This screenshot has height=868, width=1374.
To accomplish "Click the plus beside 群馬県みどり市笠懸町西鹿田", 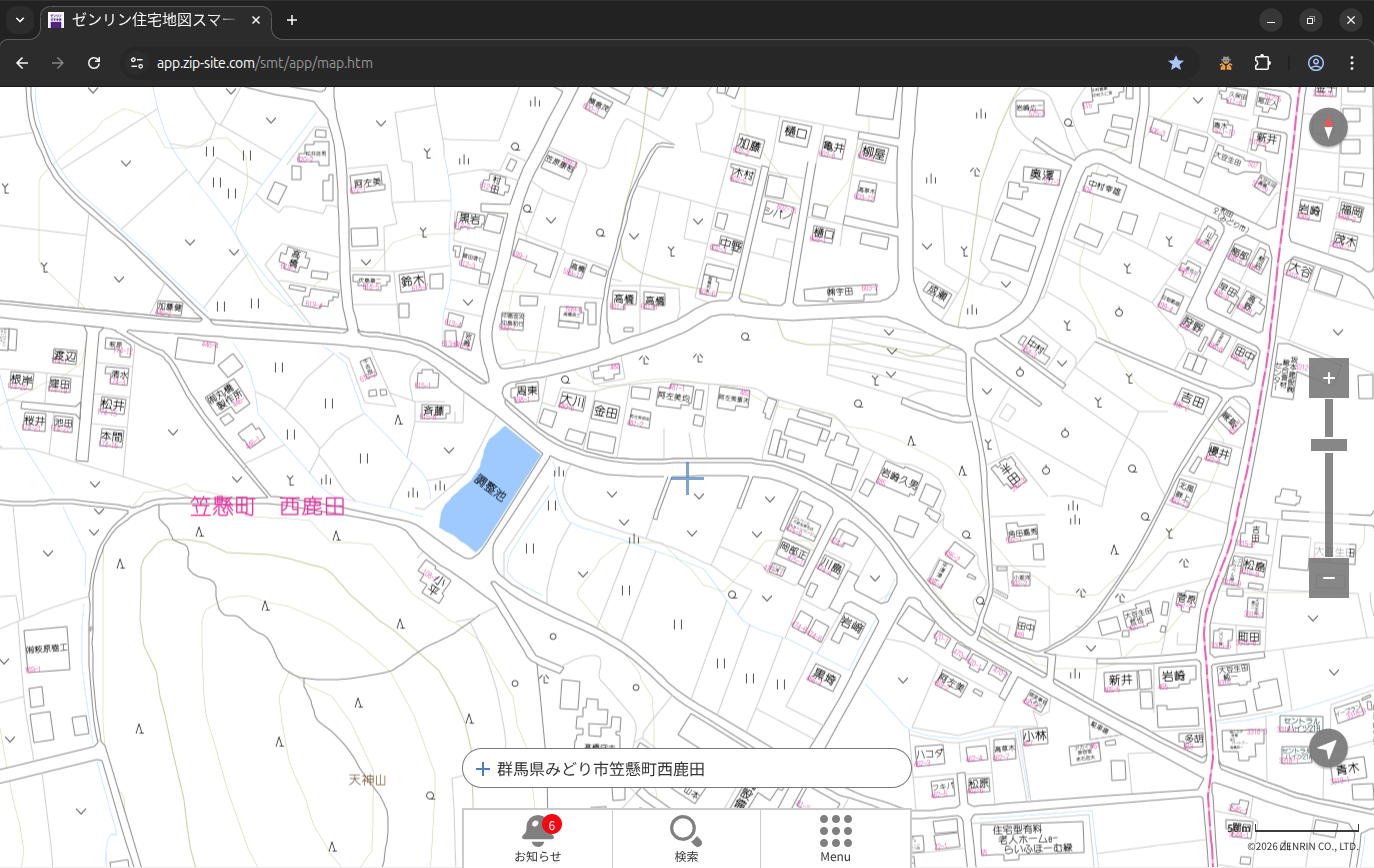I will 483,769.
